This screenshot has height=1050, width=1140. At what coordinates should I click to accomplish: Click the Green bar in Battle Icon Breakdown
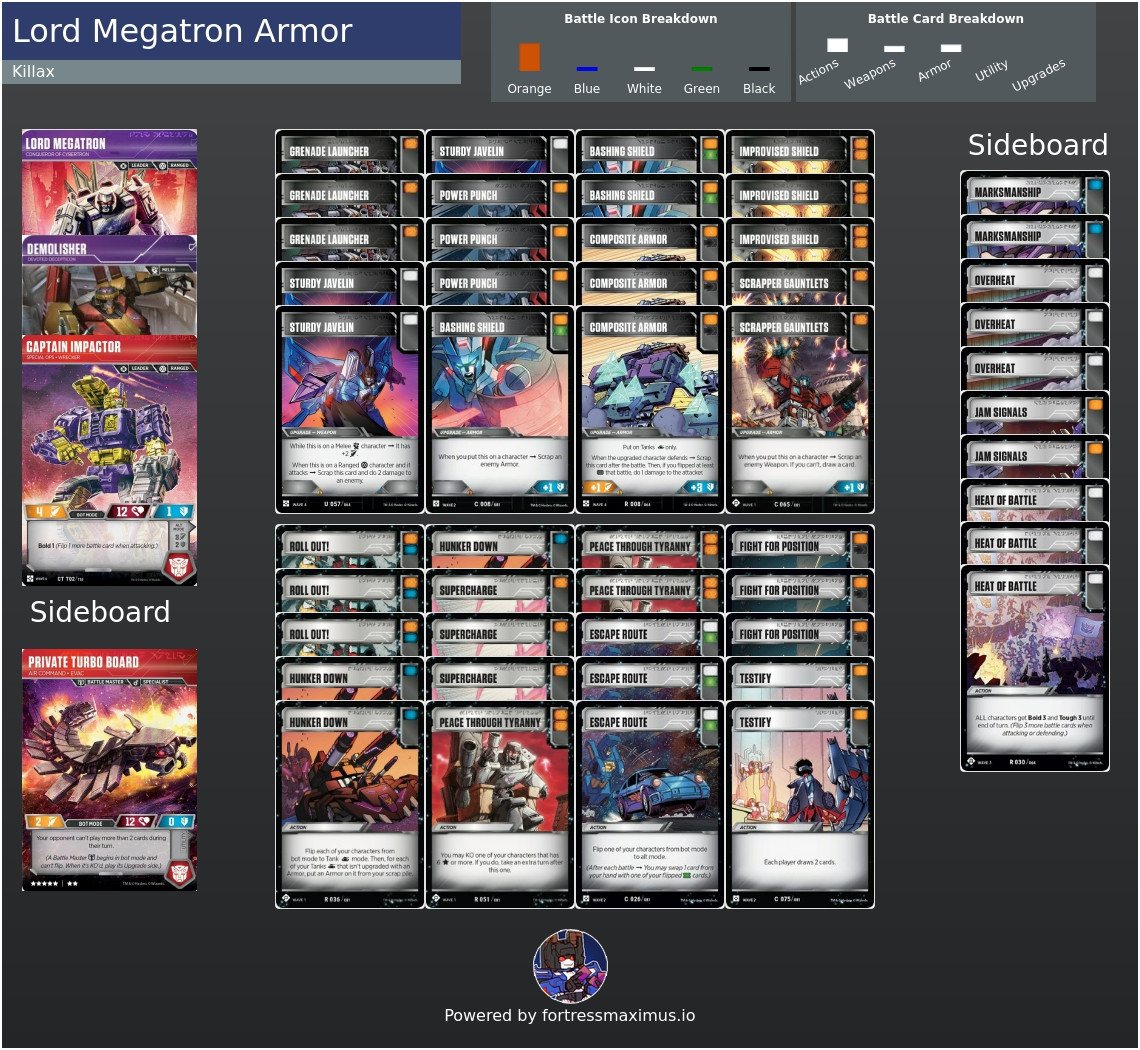coord(702,69)
